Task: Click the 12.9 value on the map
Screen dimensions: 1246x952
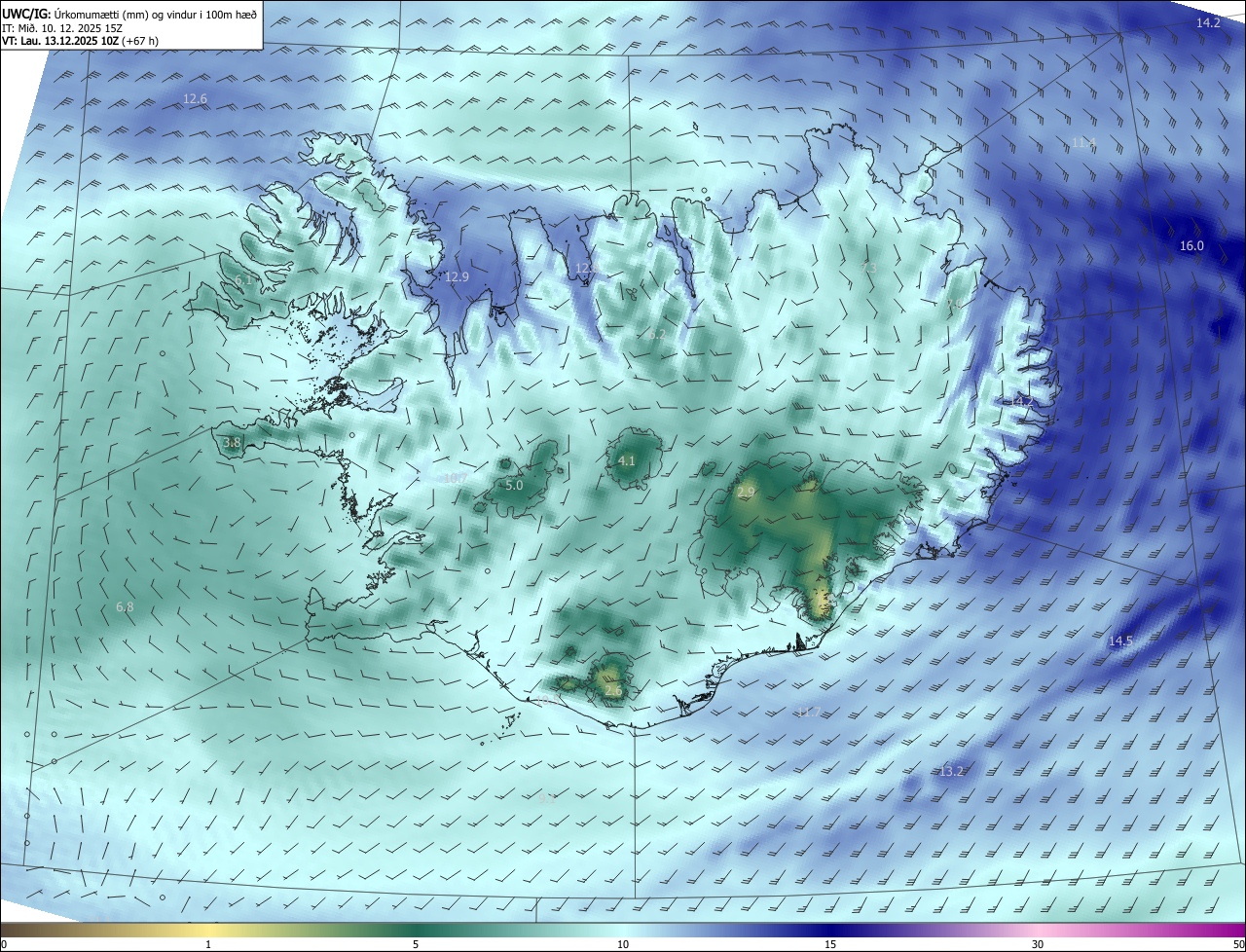Action: click(x=457, y=277)
